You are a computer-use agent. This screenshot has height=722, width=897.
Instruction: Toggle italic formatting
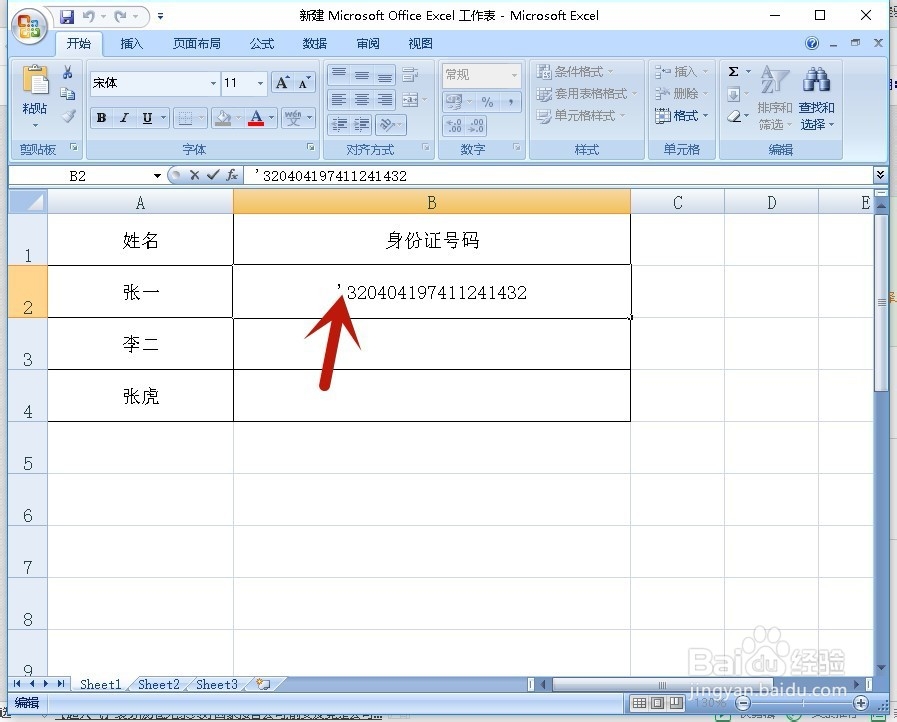[124, 118]
